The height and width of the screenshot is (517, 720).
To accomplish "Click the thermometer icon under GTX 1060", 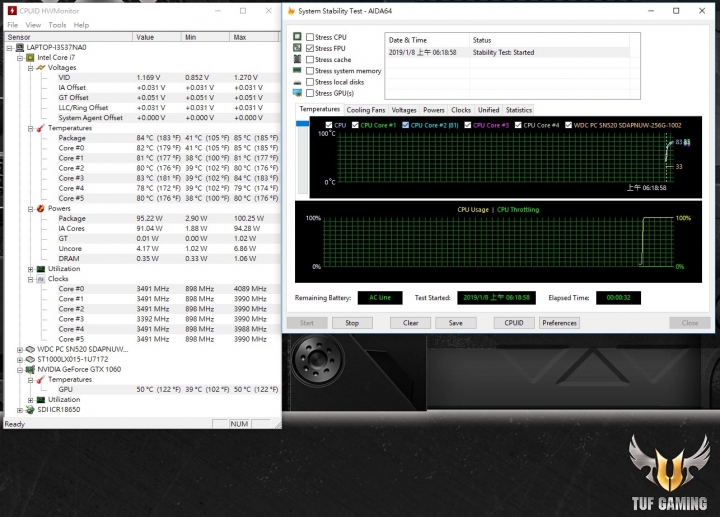I will [x=41, y=379].
